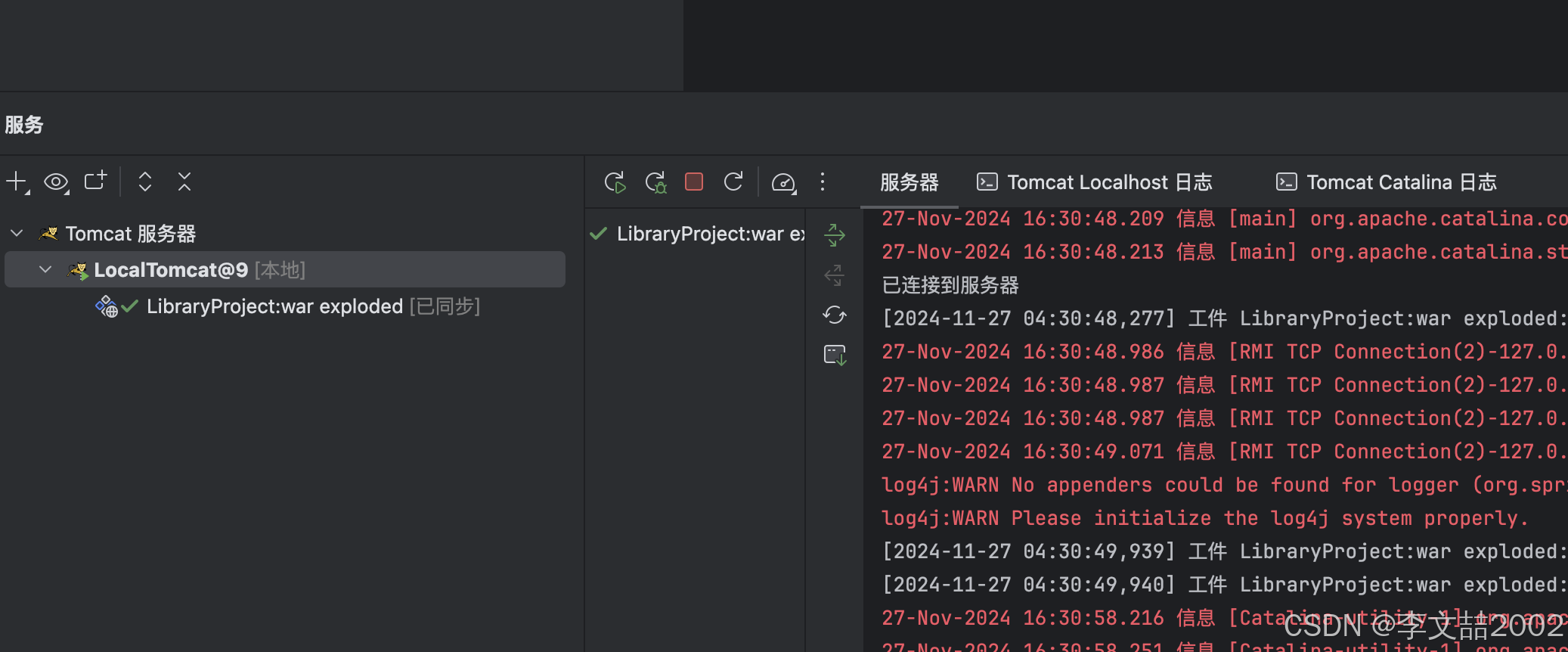1568x652 pixels.
Task: Click the Tomcat icon beside Tomcat 服务器
Action: click(x=49, y=234)
